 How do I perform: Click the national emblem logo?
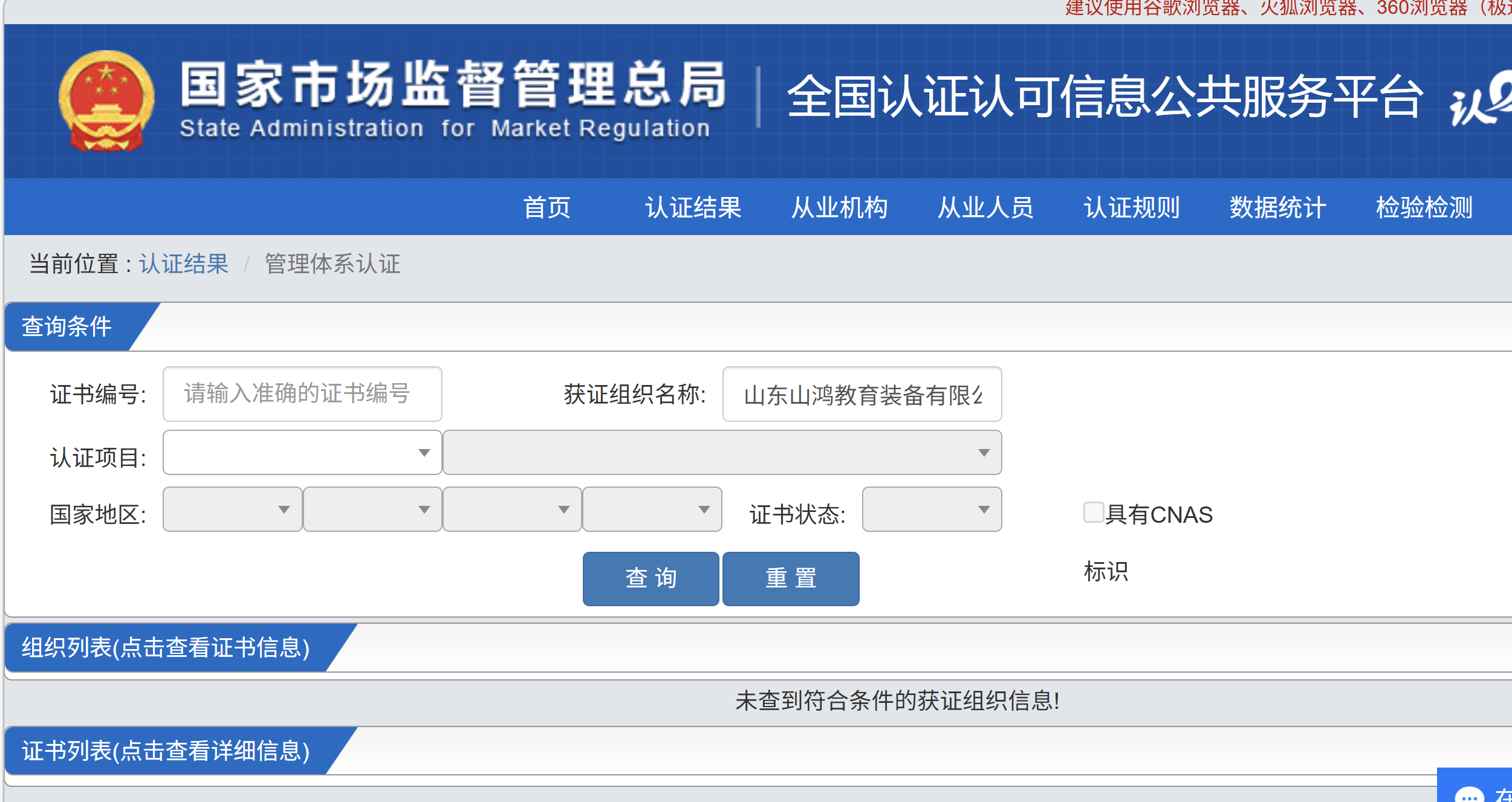(106, 100)
